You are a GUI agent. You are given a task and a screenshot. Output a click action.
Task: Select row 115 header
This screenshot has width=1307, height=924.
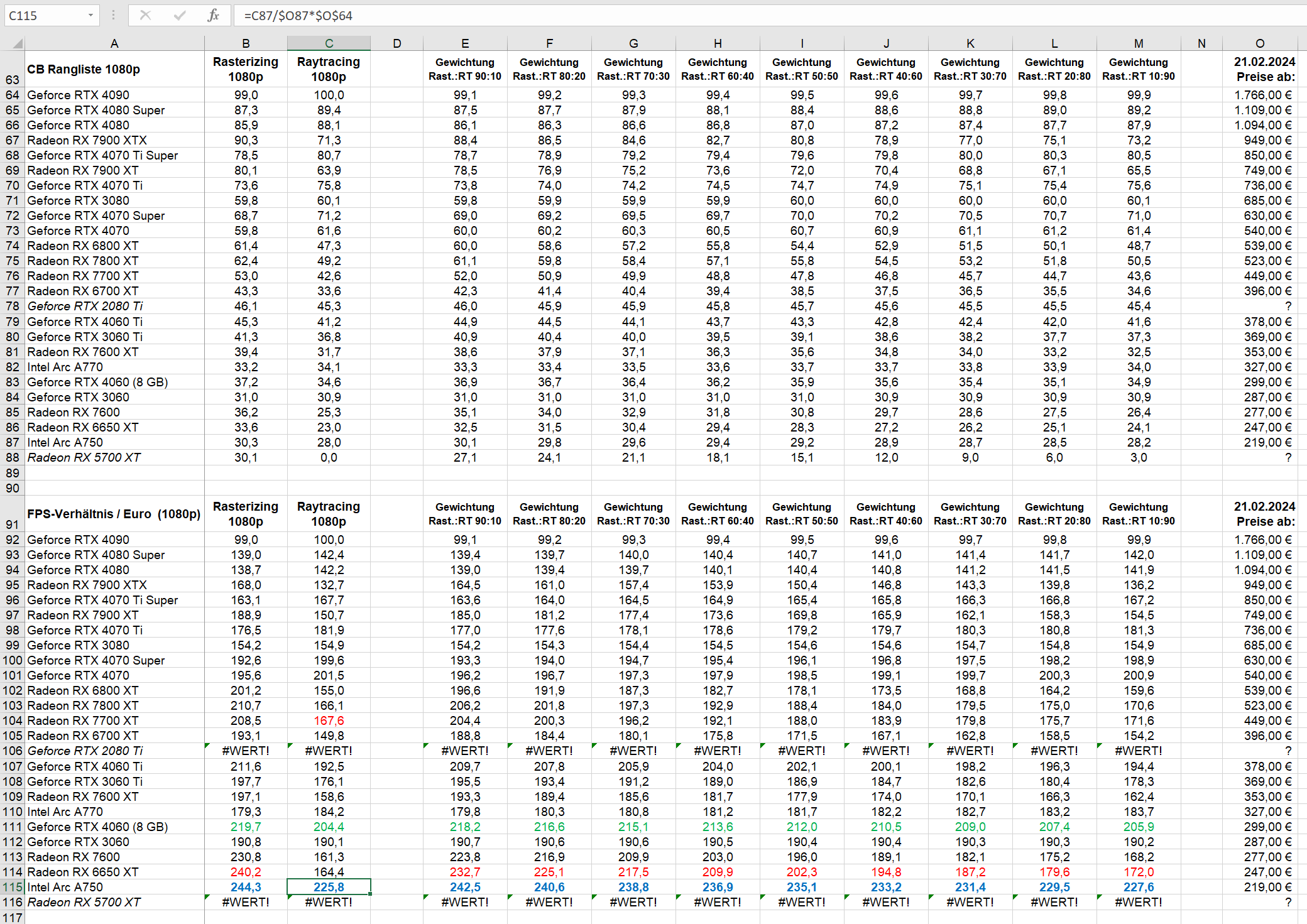12,887
